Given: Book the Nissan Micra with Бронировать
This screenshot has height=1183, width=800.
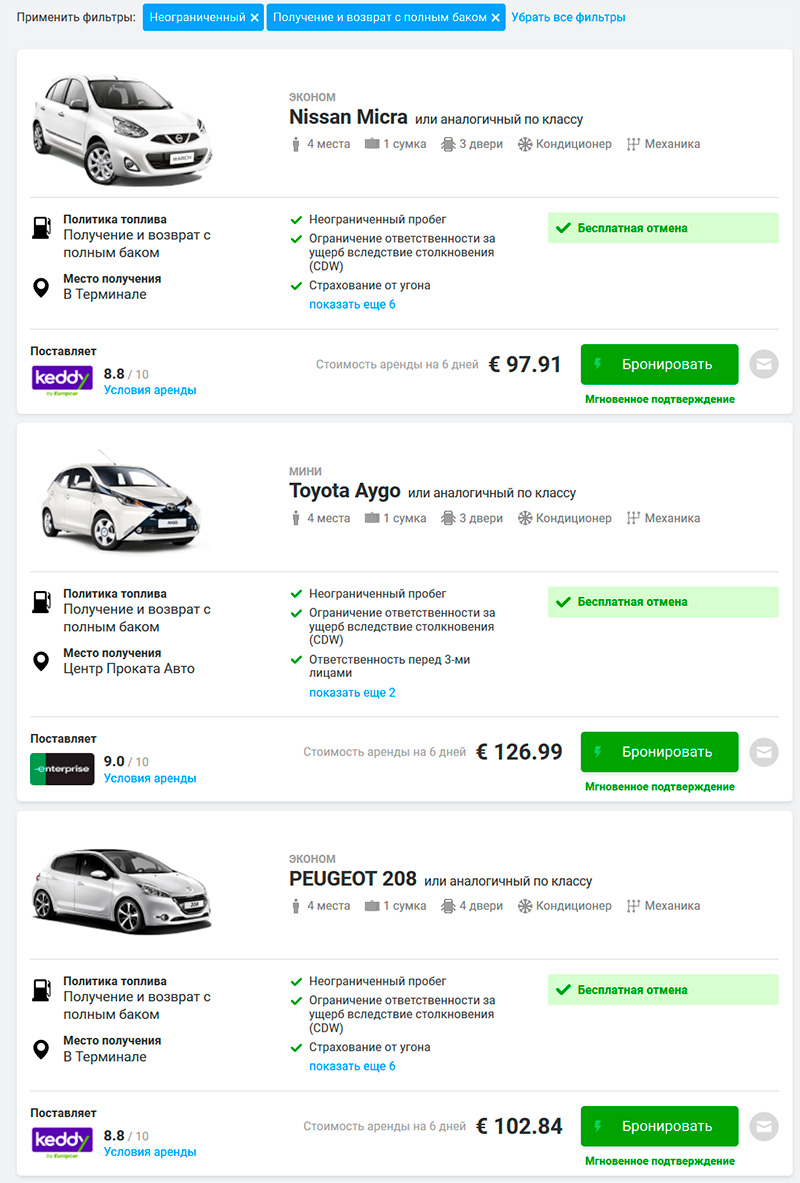Looking at the screenshot, I should pyautogui.click(x=659, y=364).
